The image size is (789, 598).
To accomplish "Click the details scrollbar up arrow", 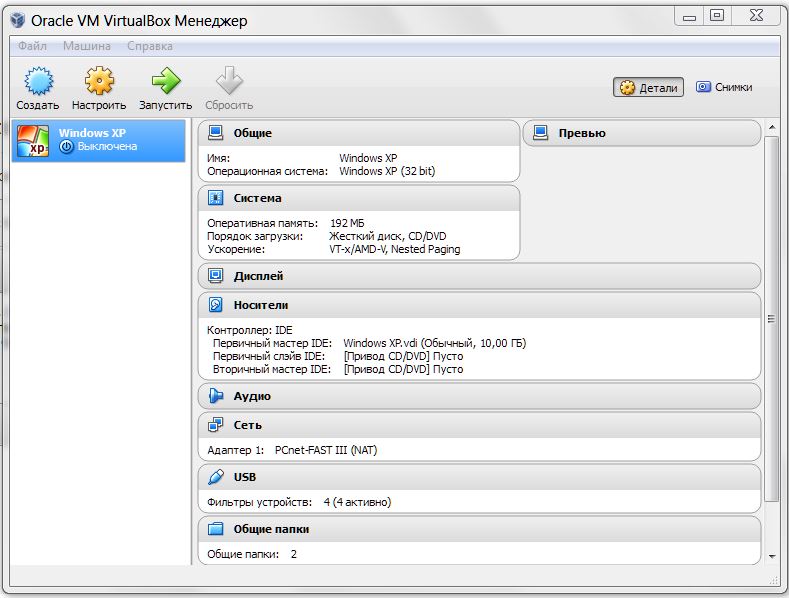I will pos(771,127).
